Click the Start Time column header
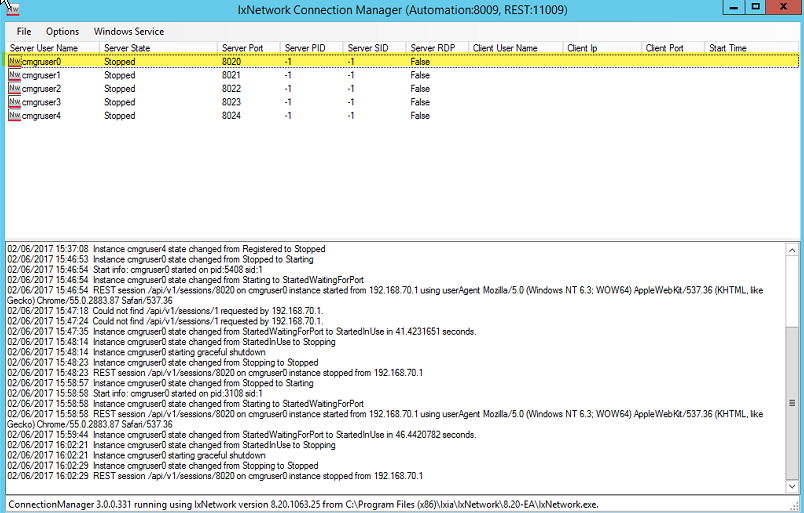804x513 pixels. coord(728,48)
